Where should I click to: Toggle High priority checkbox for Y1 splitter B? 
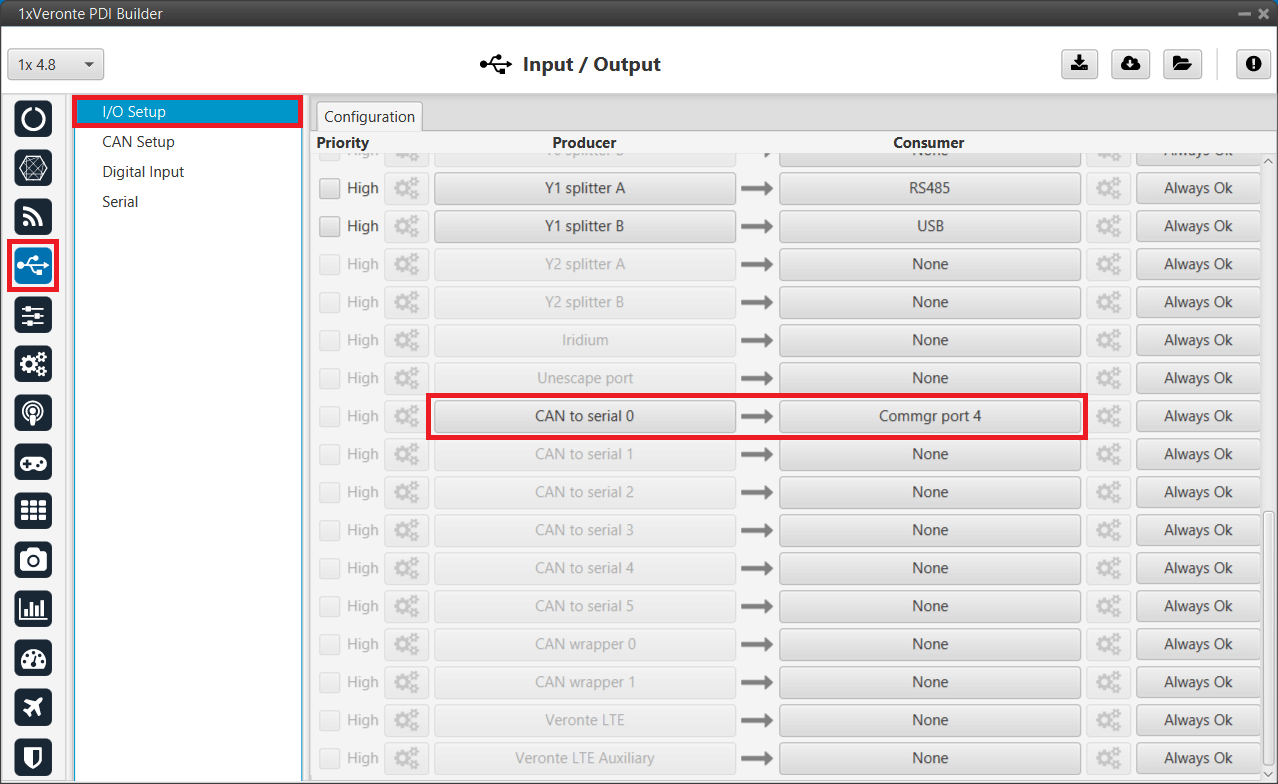coord(330,226)
